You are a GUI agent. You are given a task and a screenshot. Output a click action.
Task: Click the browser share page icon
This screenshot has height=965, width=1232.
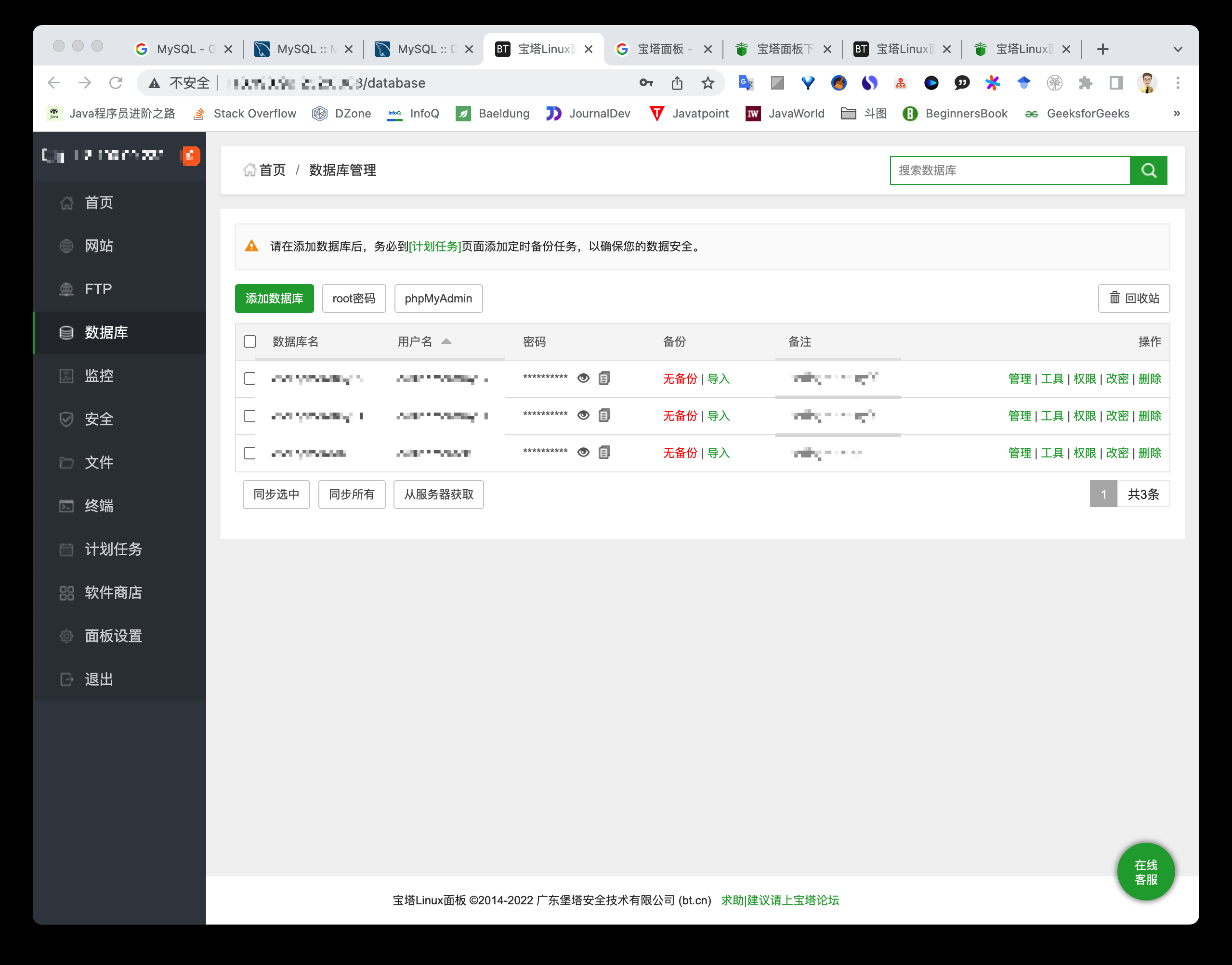[677, 83]
